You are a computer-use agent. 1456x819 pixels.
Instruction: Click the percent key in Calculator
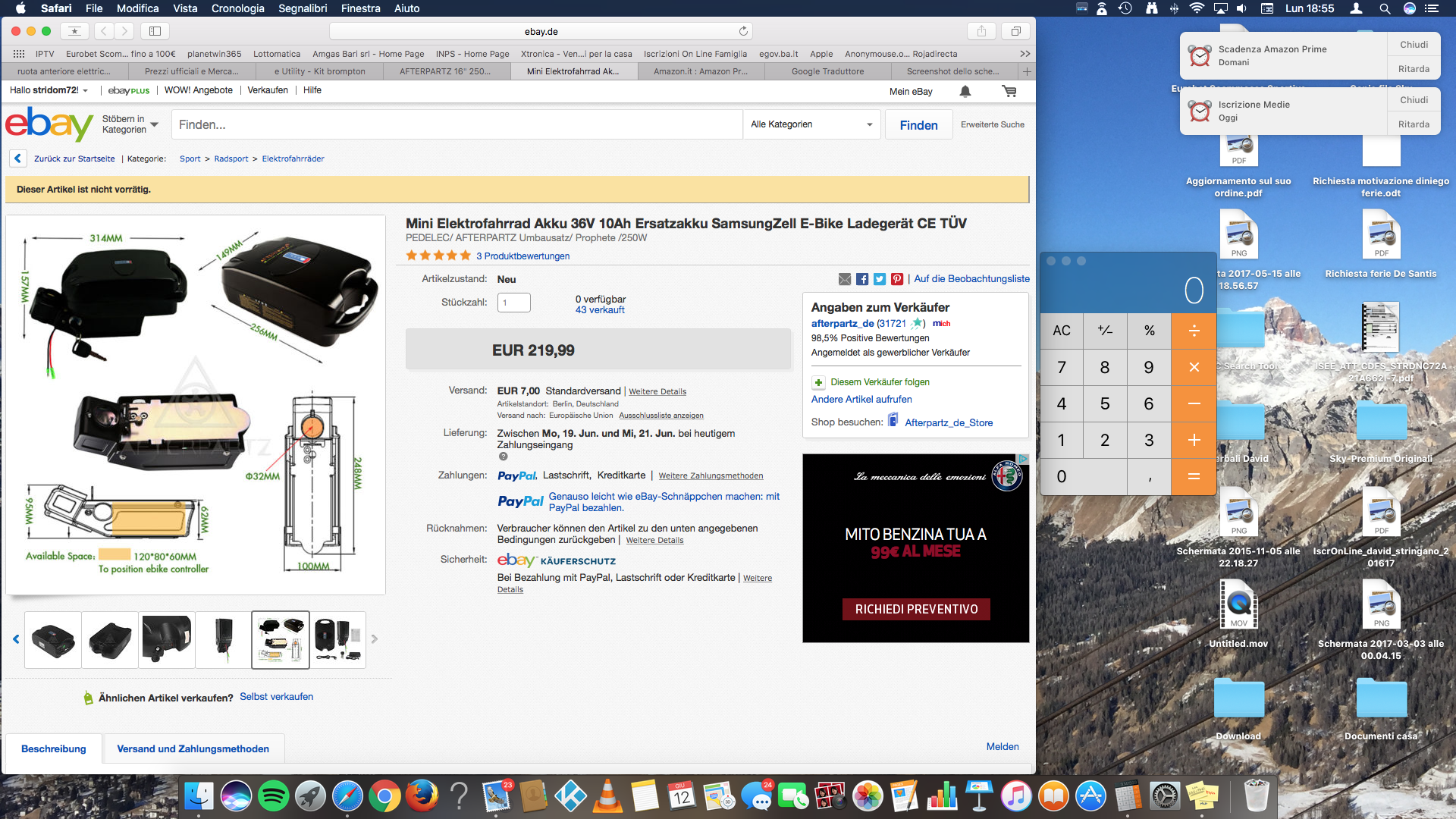tap(1150, 331)
